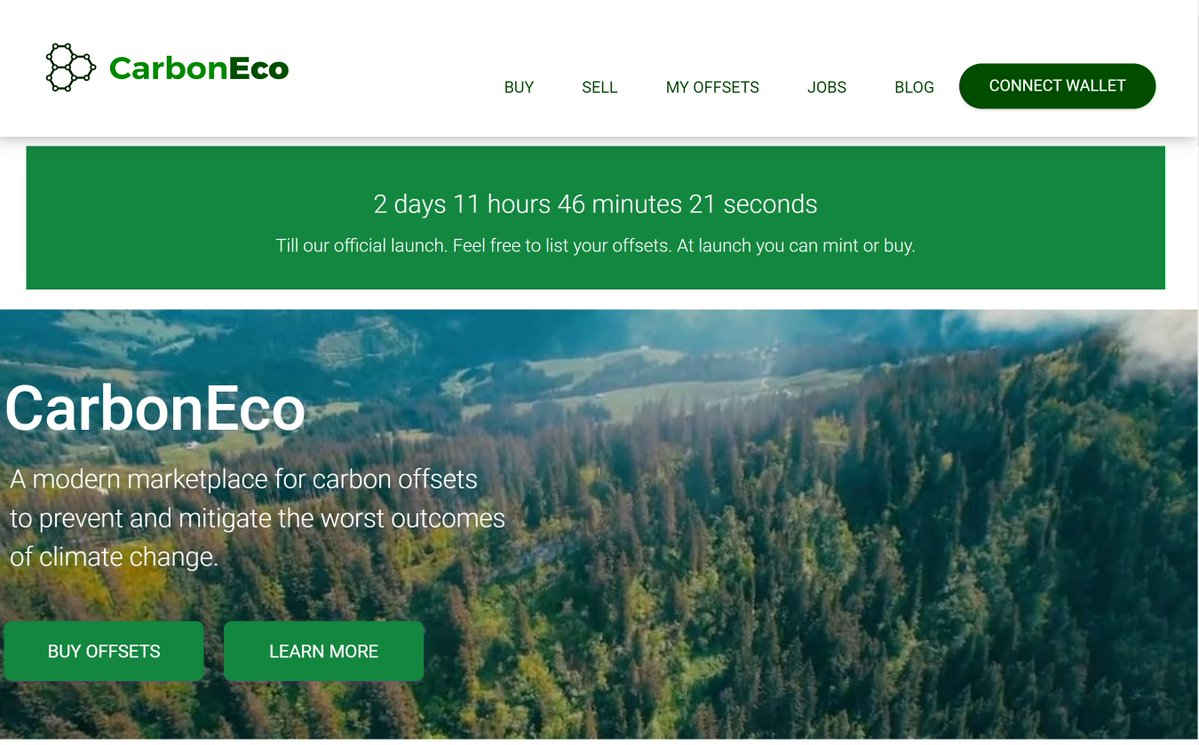
Task: Open MY OFFSETS in navigation
Action: pos(712,87)
